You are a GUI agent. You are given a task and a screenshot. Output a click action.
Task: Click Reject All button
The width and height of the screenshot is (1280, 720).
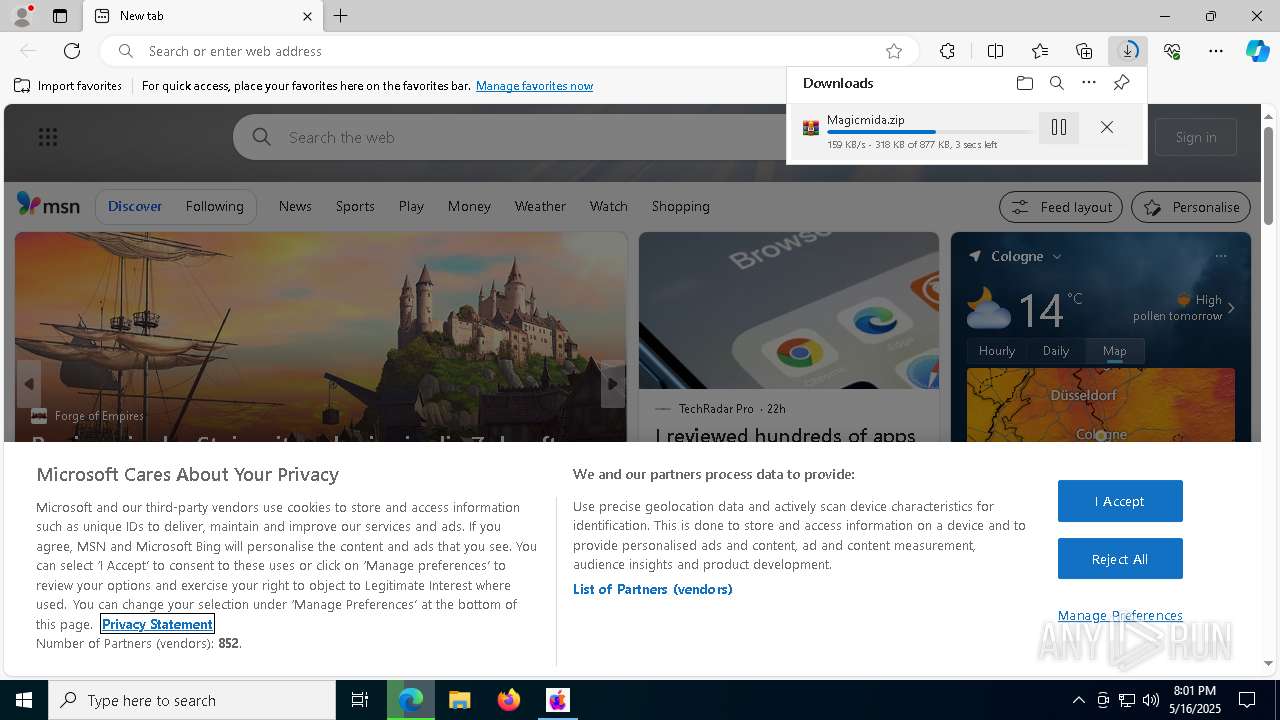(x=1120, y=559)
